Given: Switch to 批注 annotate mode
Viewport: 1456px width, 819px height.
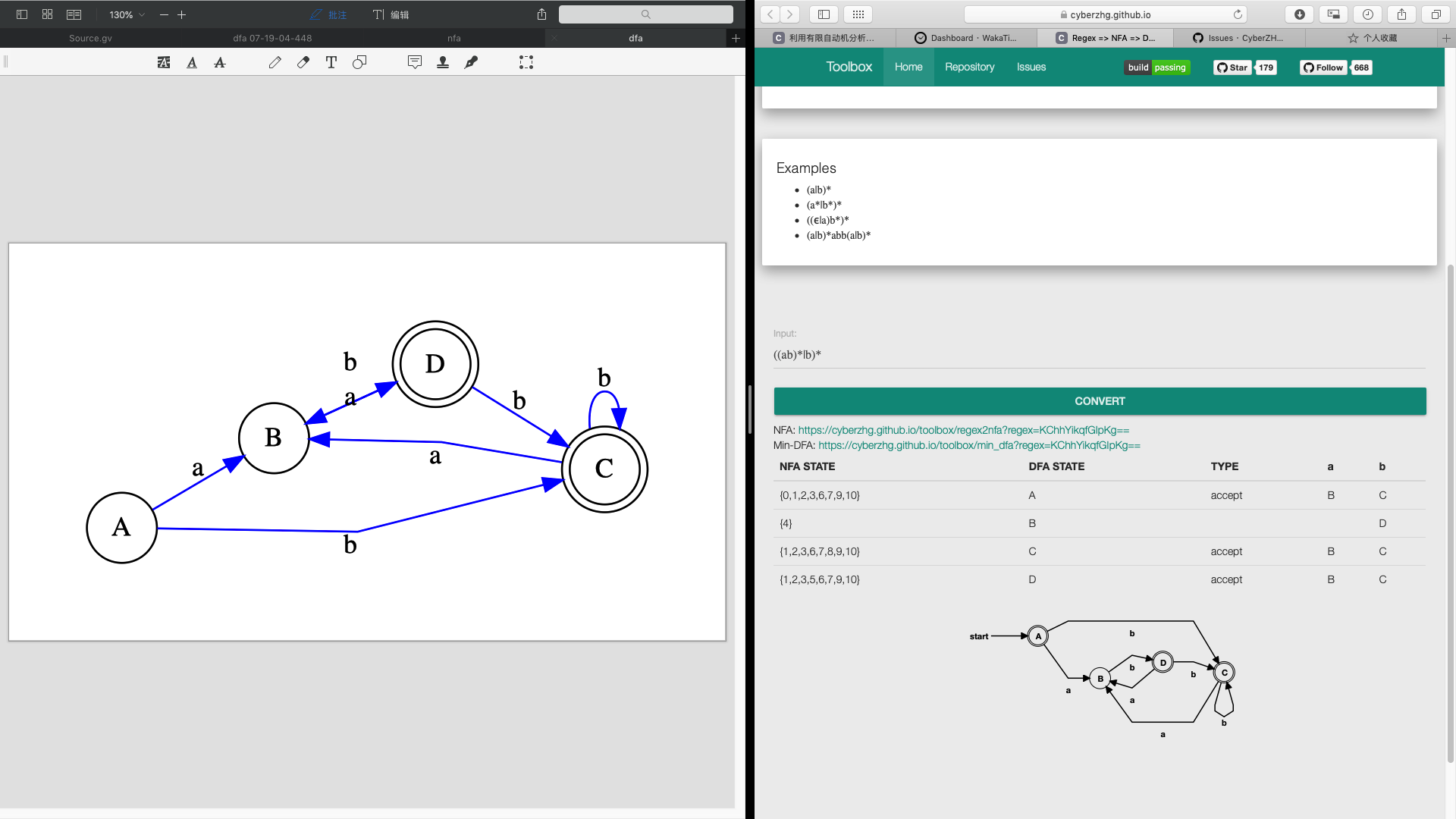Looking at the screenshot, I should tap(328, 14).
